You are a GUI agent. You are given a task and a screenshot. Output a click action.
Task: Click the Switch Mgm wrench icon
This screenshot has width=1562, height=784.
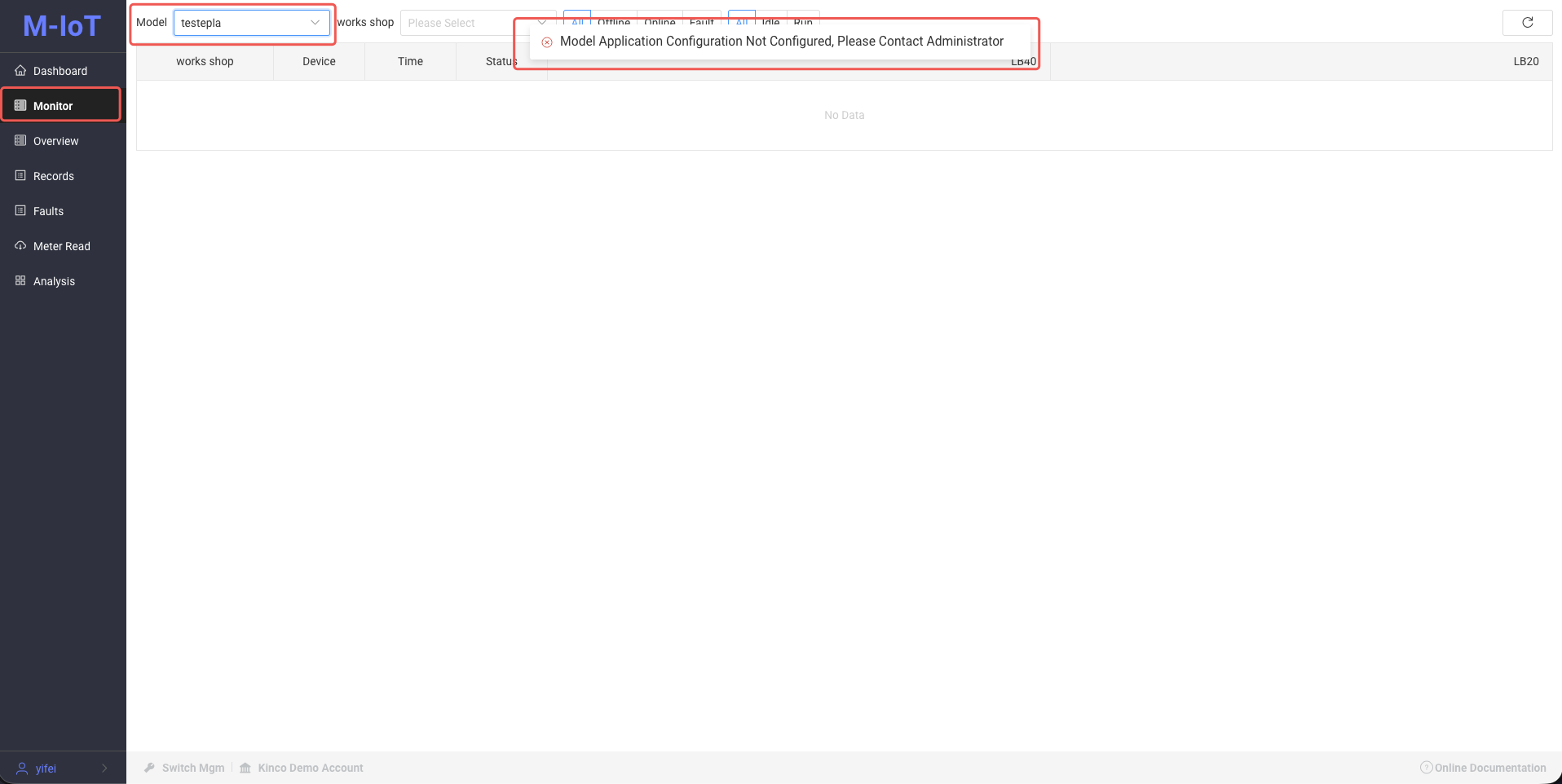[149, 768]
